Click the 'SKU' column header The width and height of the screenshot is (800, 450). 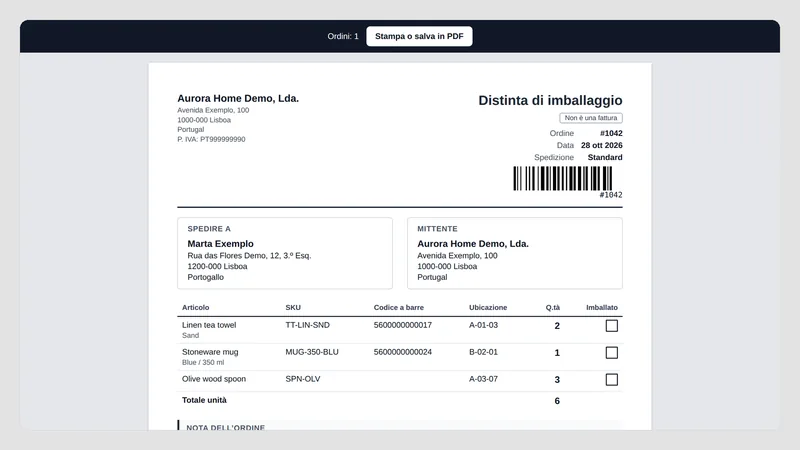point(293,308)
